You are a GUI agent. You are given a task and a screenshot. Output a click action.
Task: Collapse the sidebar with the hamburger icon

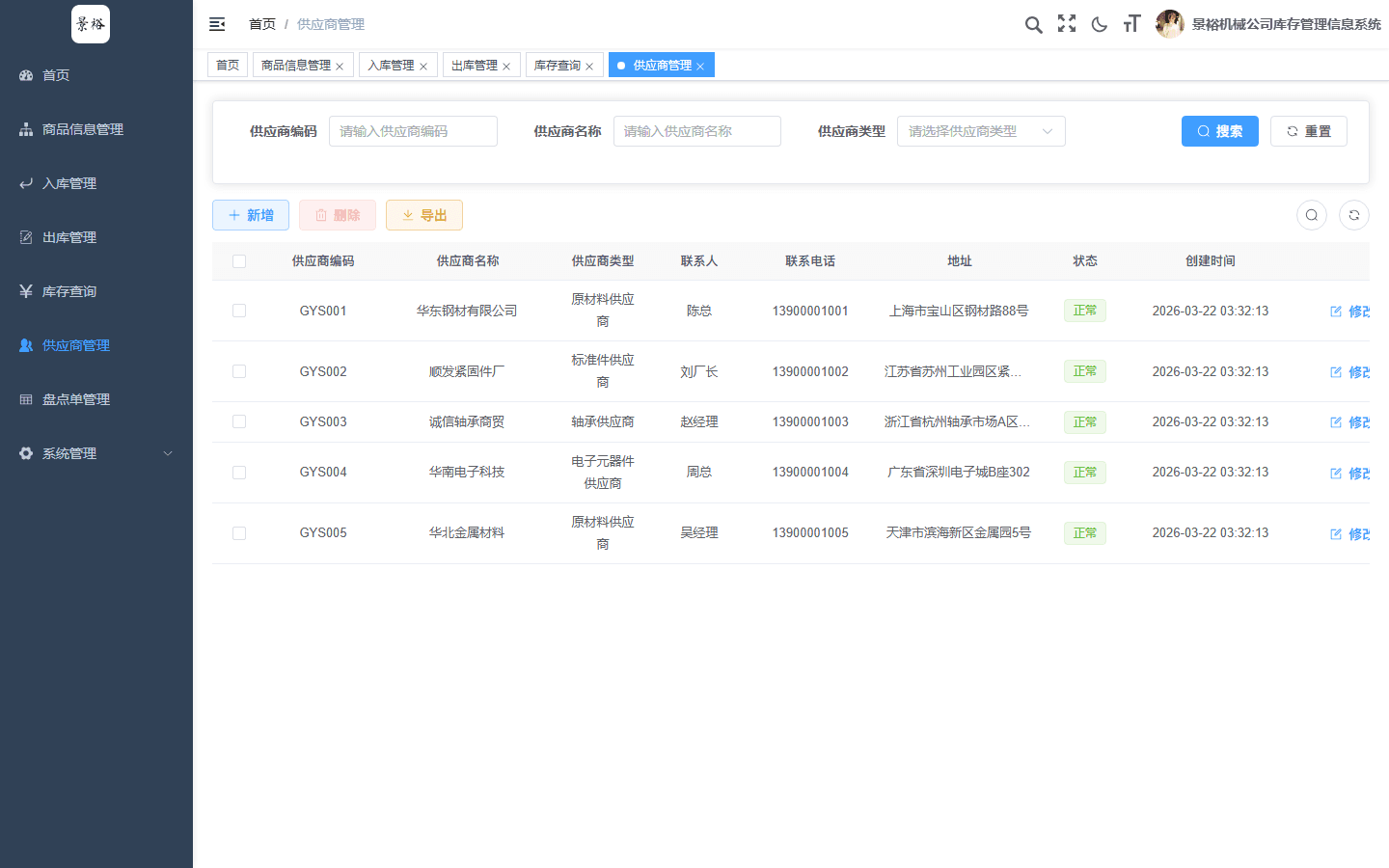(217, 24)
